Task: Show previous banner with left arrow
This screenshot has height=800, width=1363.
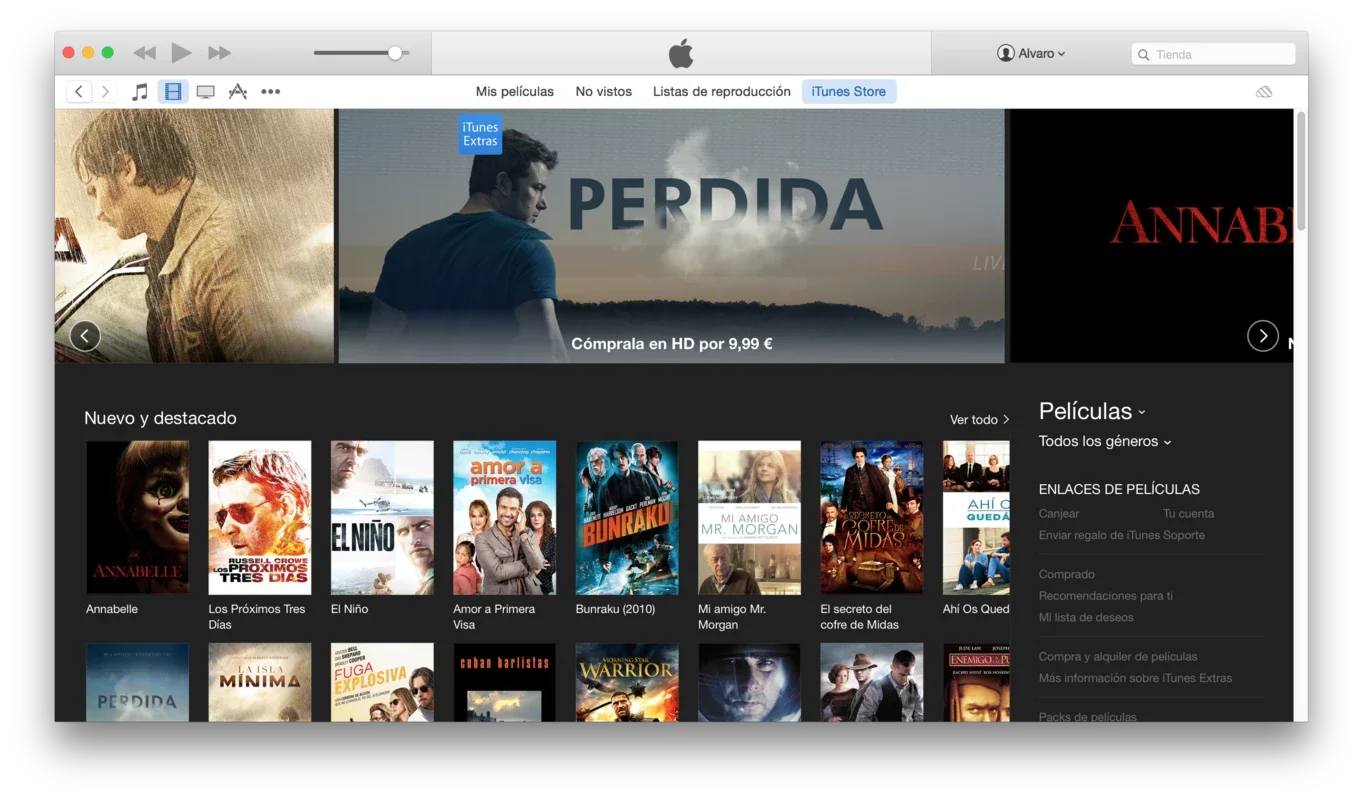Action: pyautogui.click(x=85, y=336)
